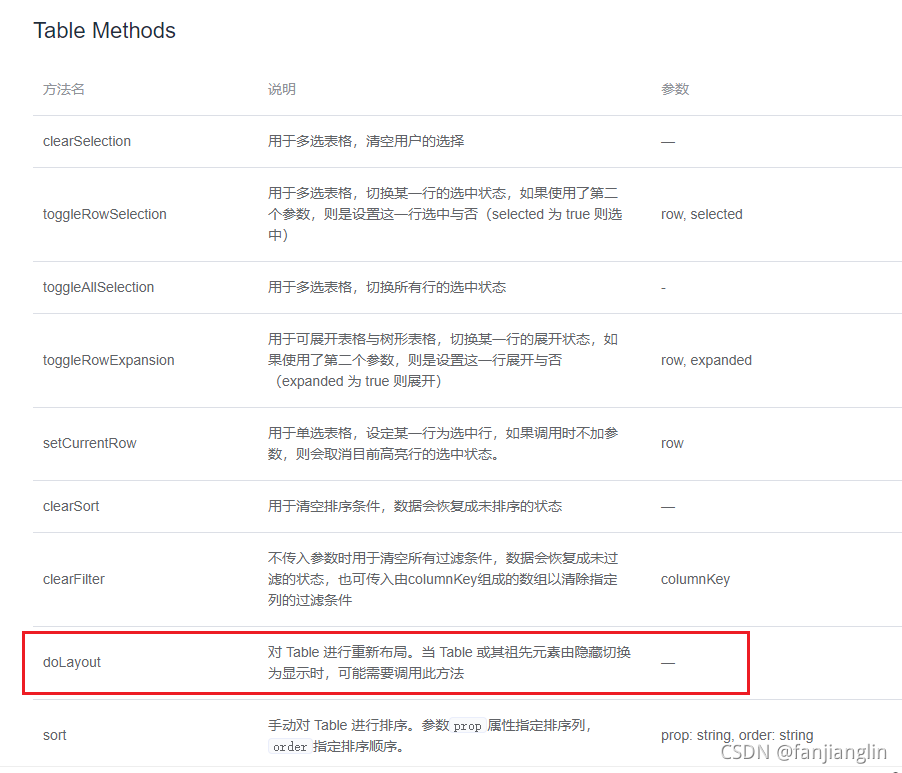Select the clearFilter method name
Screen dimensions: 902x773
pos(73,579)
